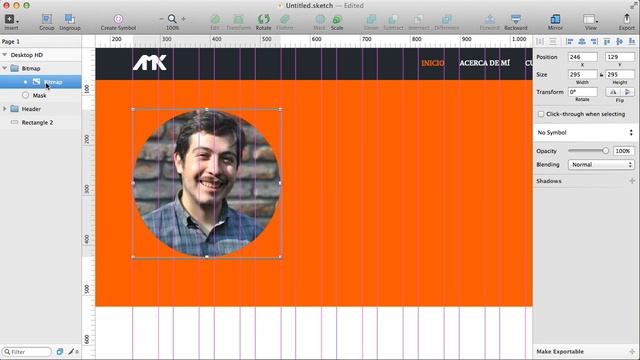This screenshot has height=360, width=640.
Task: Click the Union toolbar icon
Action: tap(371, 19)
